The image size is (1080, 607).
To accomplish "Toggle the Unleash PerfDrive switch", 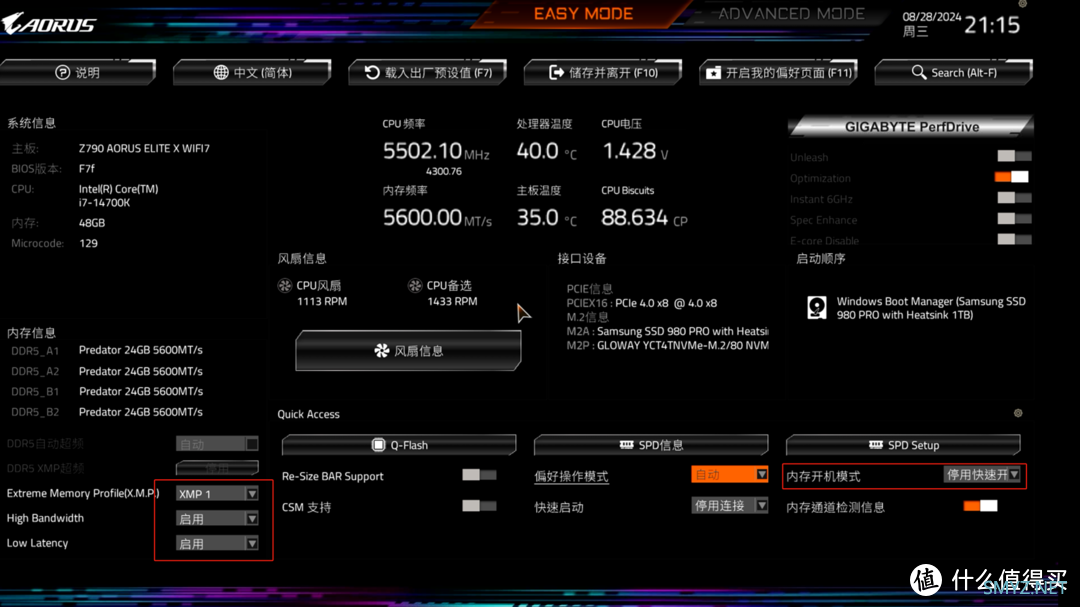I will coord(1014,156).
